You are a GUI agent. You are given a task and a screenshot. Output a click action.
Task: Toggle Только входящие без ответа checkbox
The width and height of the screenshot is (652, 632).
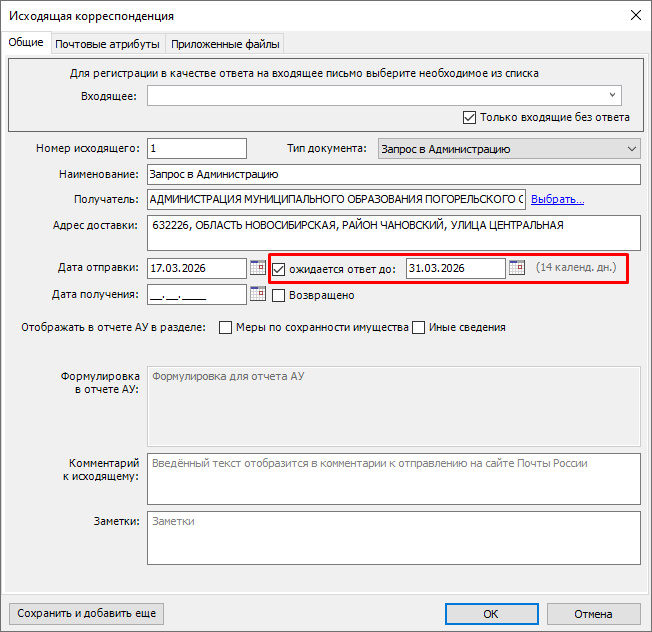(x=470, y=117)
